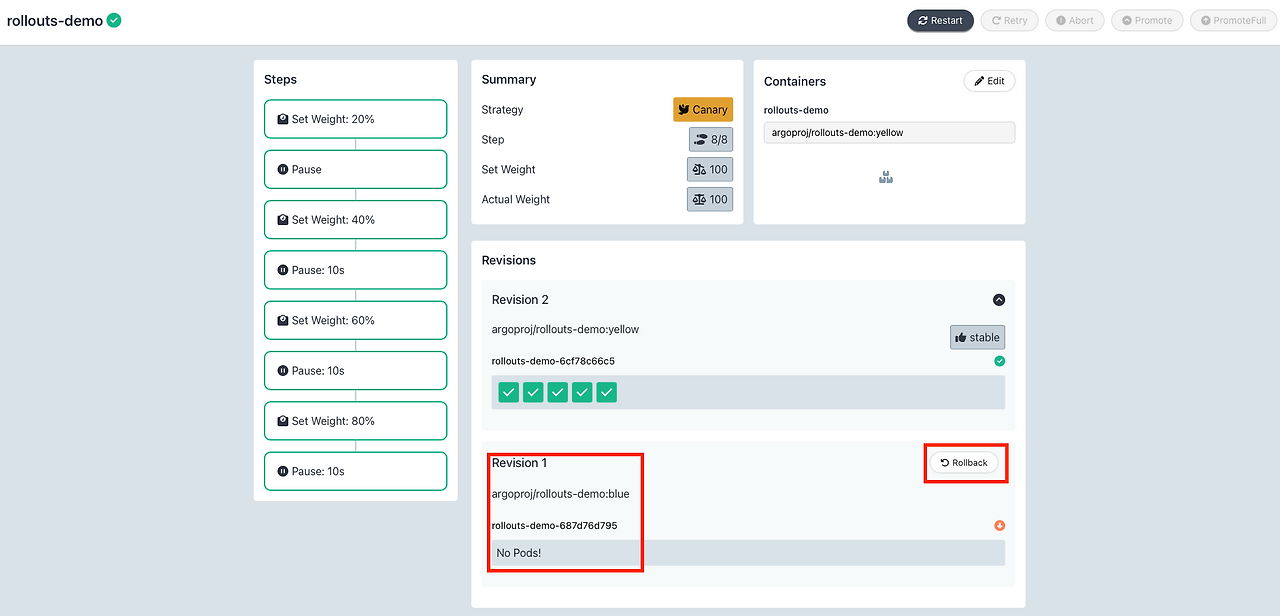
Task: Select the Set Weight: 60% step
Action: (355, 320)
